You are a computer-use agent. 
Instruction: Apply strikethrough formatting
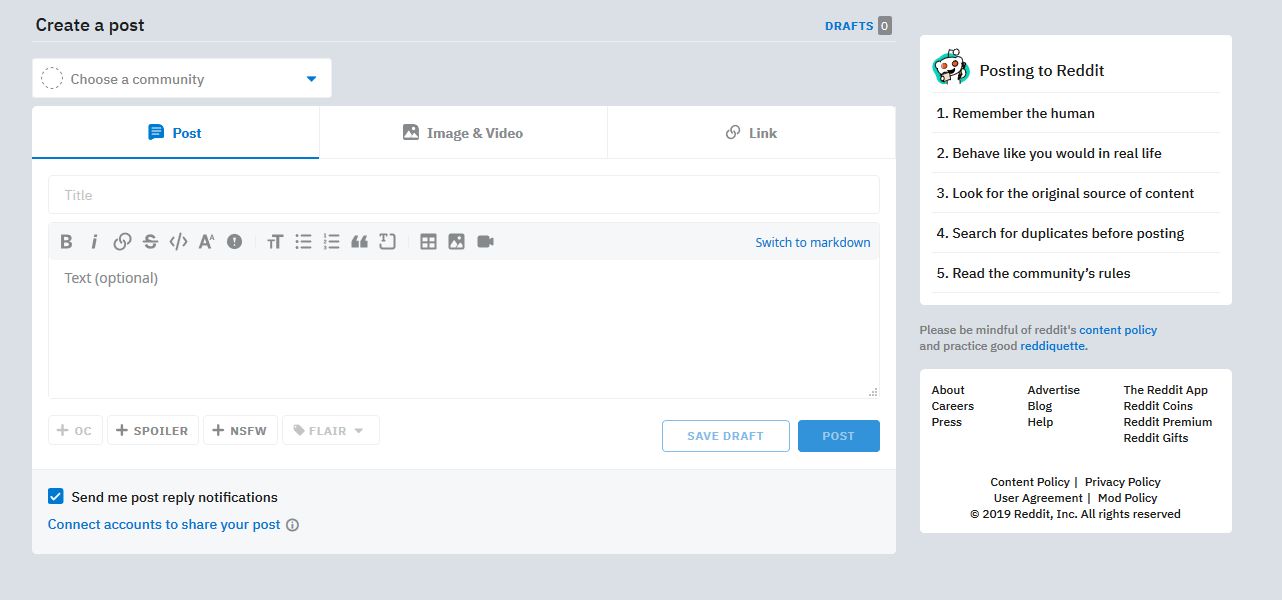tap(150, 241)
